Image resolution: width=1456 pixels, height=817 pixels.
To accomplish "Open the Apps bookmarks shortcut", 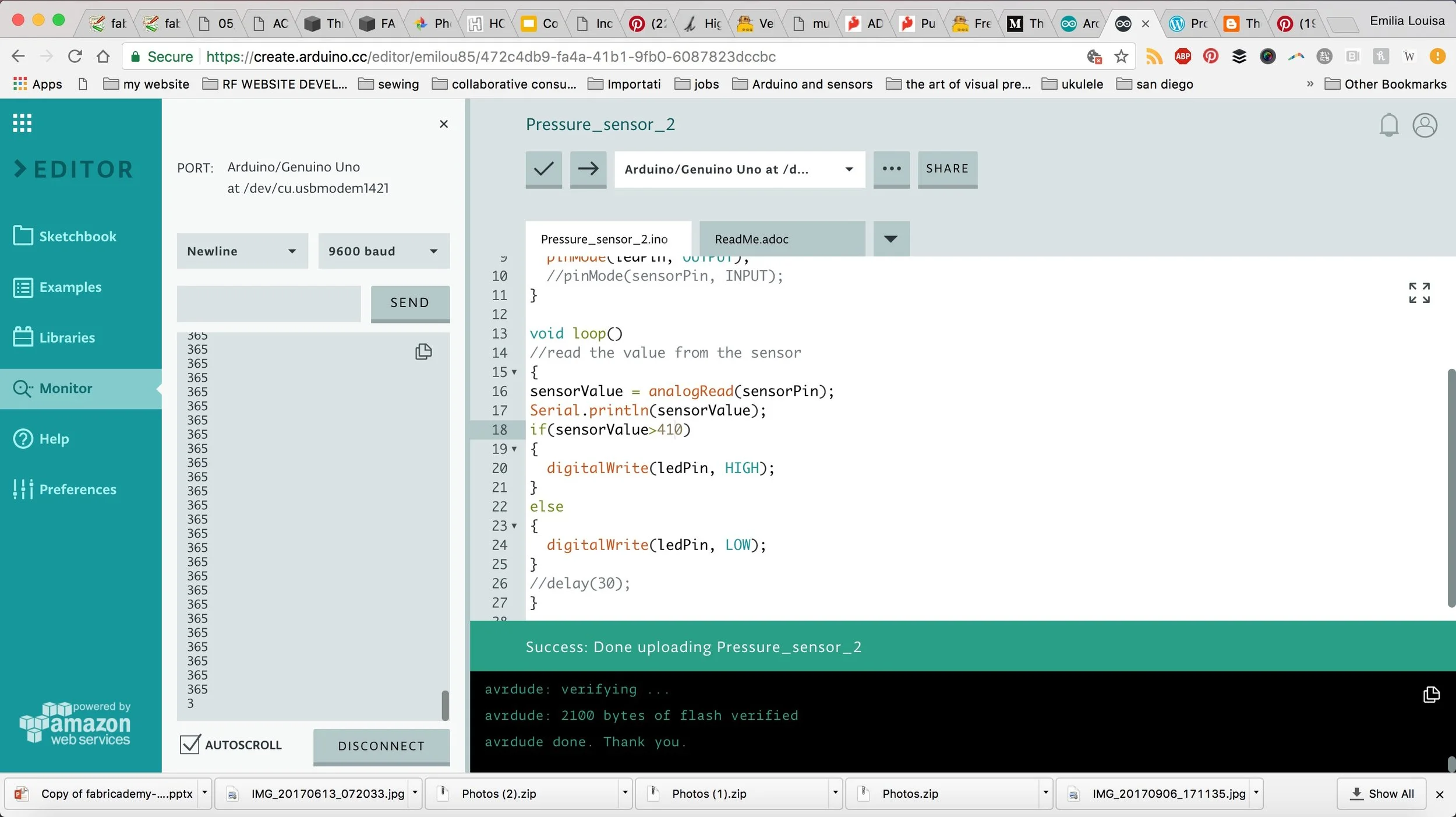I will click(x=37, y=84).
